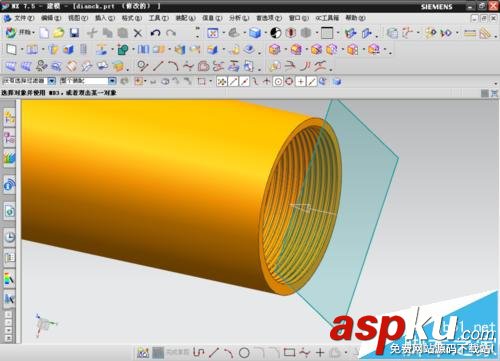Screen dimensions: 500x361
Task: Open the 文件(F) menu
Action: pyautogui.click(x=24, y=18)
